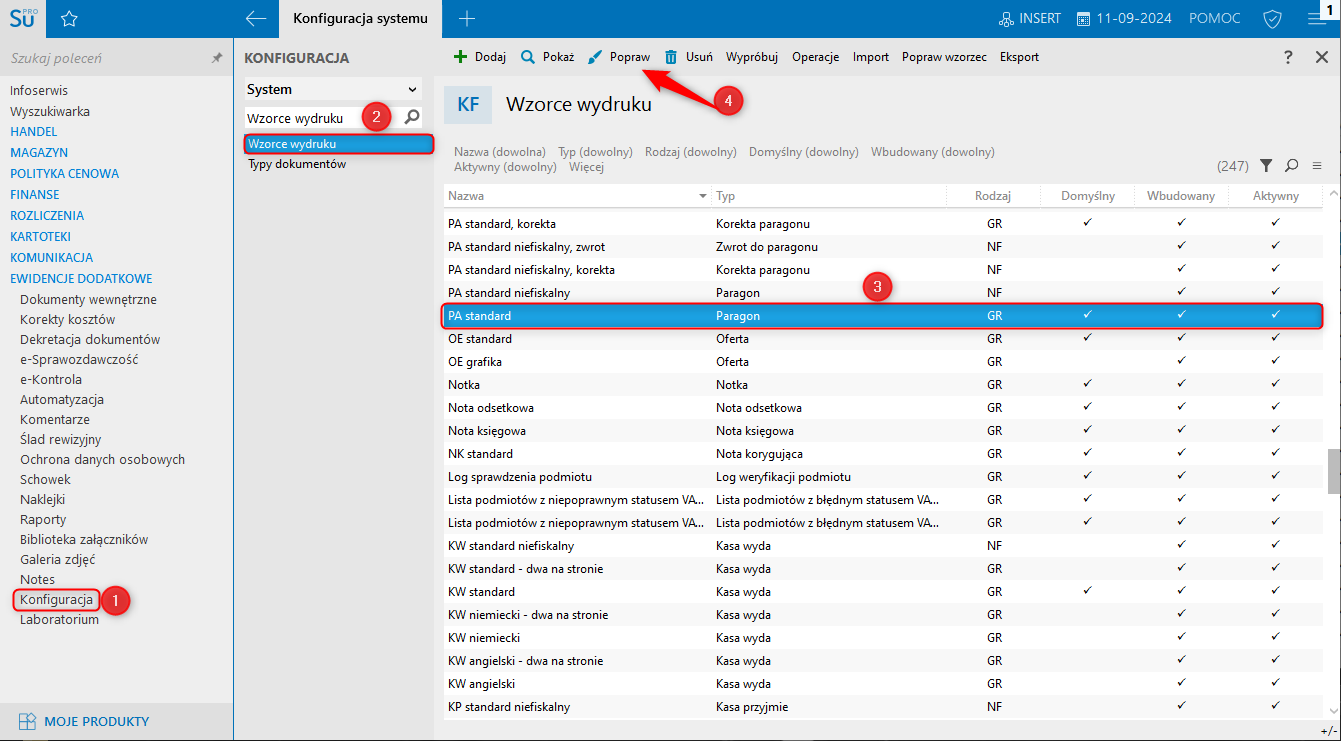Toggle Aktywny checkmark for Notka row

pyautogui.click(x=1275, y=384)
